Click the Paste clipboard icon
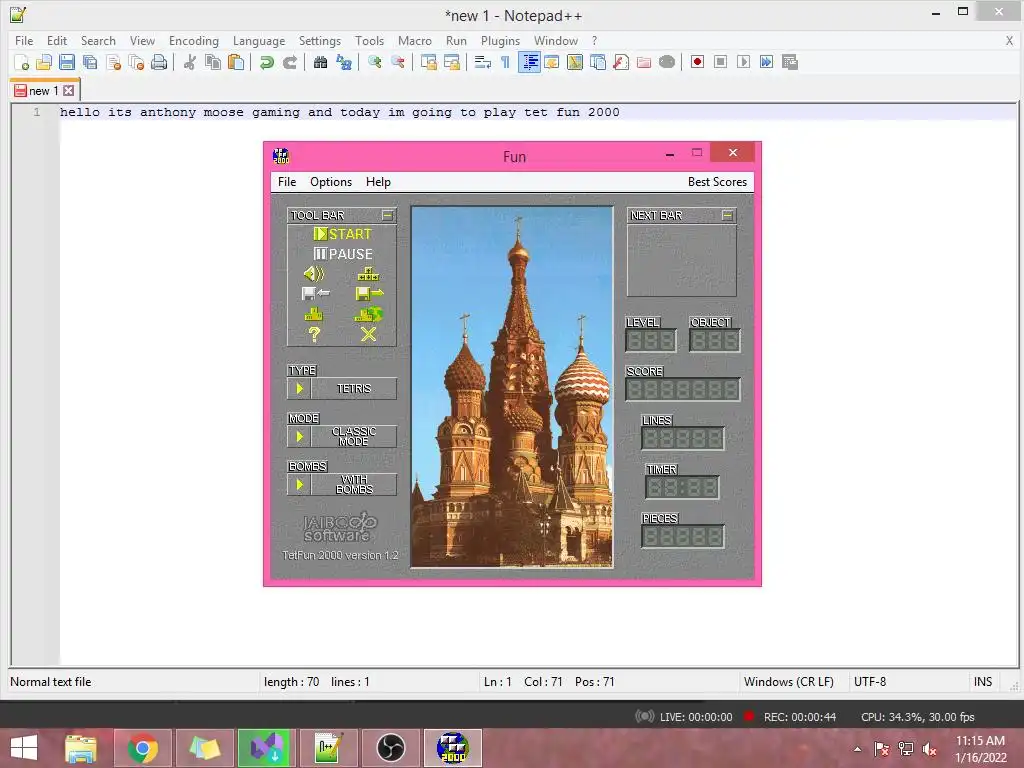 tap(236, 62)
